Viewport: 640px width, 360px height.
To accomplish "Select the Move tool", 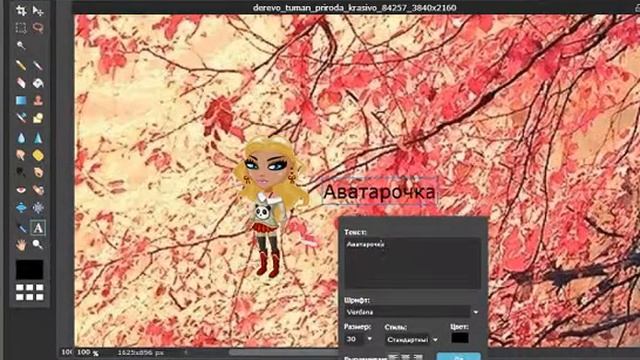I will pyautogui.click(x=38, y=11).
